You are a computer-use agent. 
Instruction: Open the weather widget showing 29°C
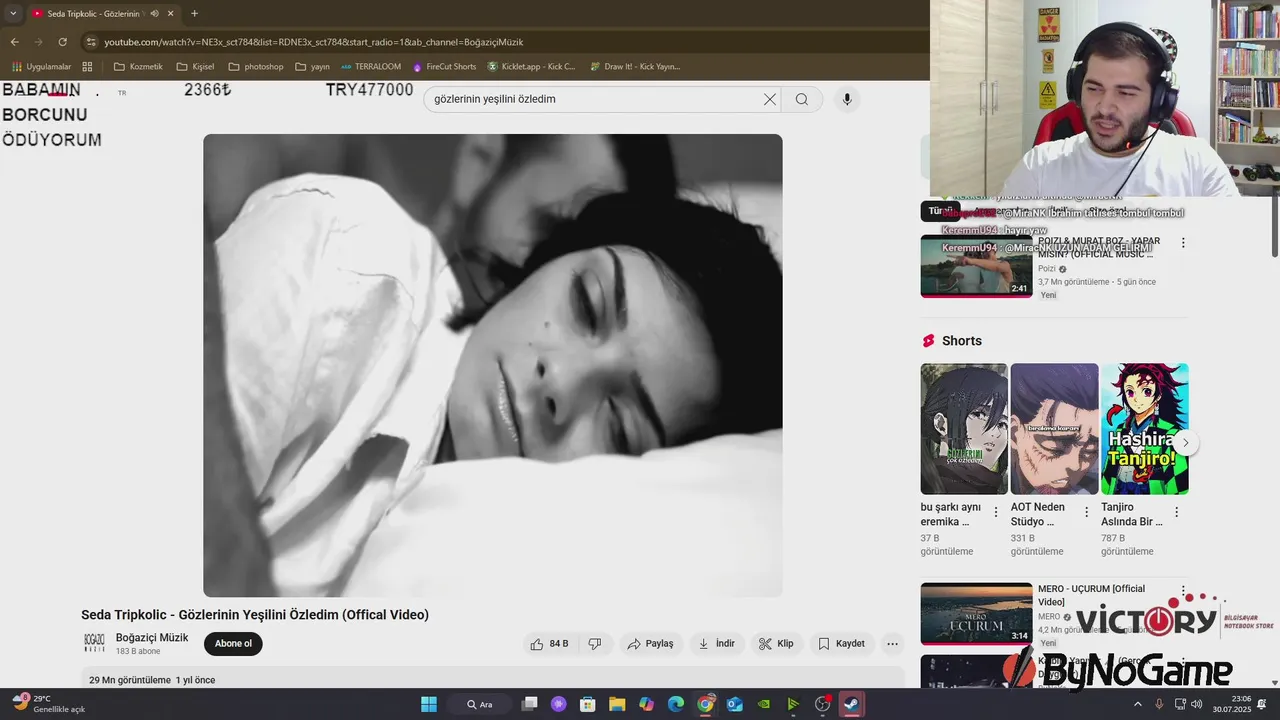tap(48, 704)
